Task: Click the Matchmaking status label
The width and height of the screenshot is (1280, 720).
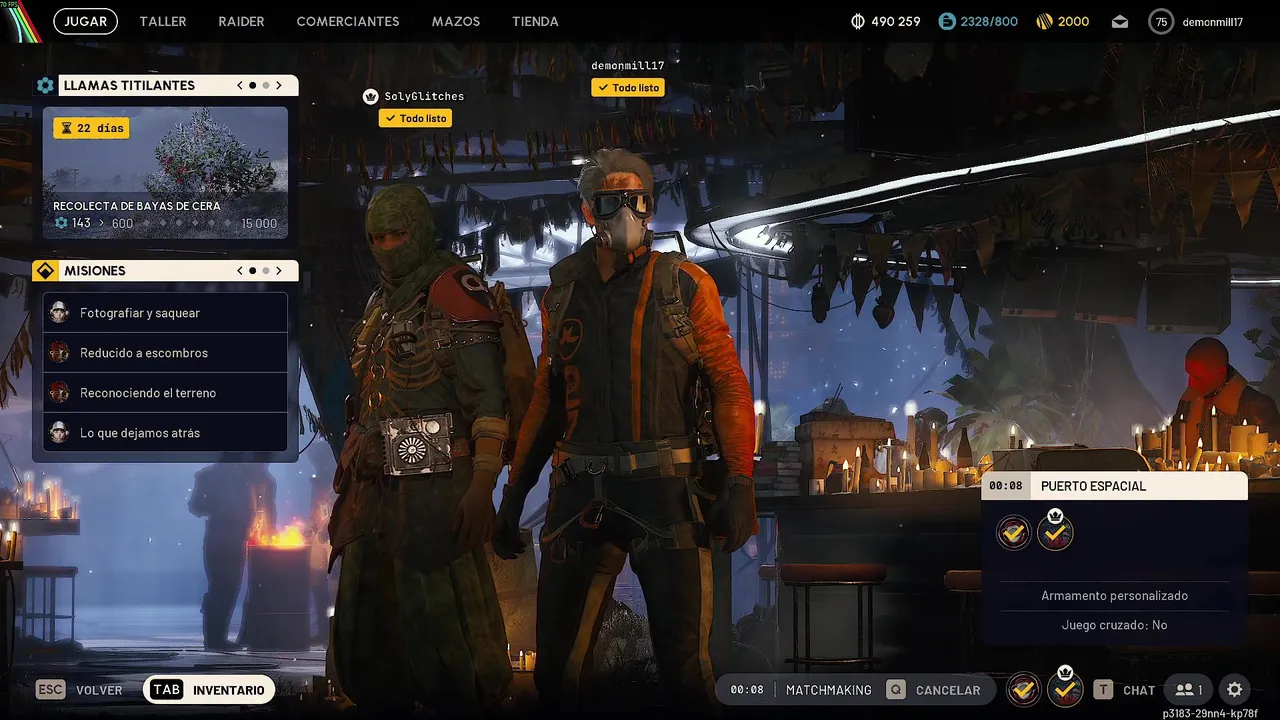Action: [829, 690]
